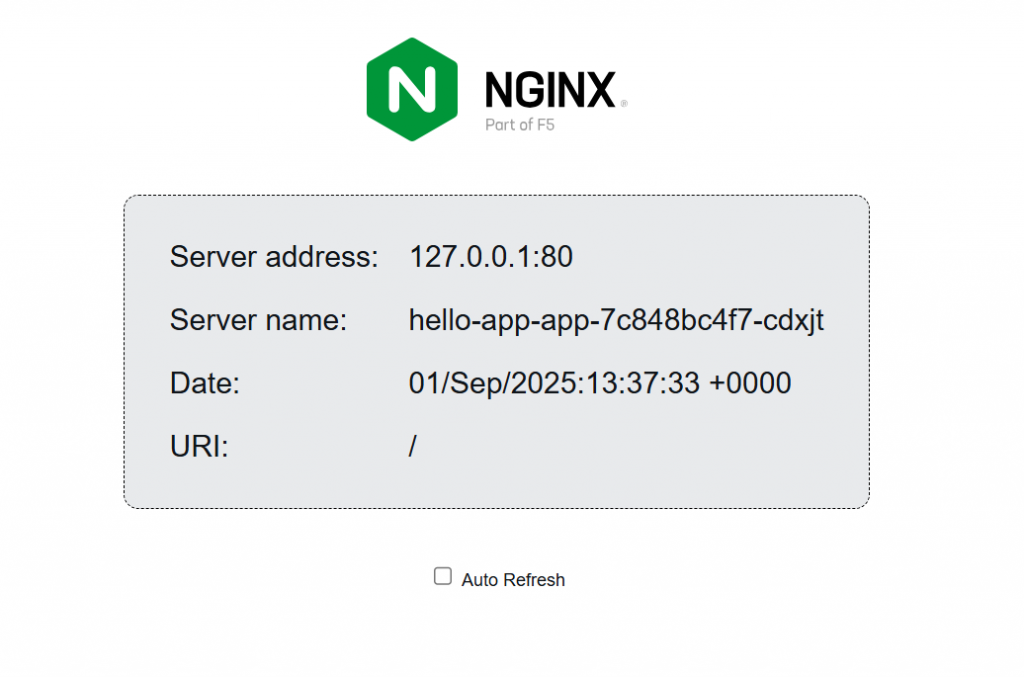Click the 'Server address:' label
Viewport: 1024px width, 677px height.
pos(274,257)
